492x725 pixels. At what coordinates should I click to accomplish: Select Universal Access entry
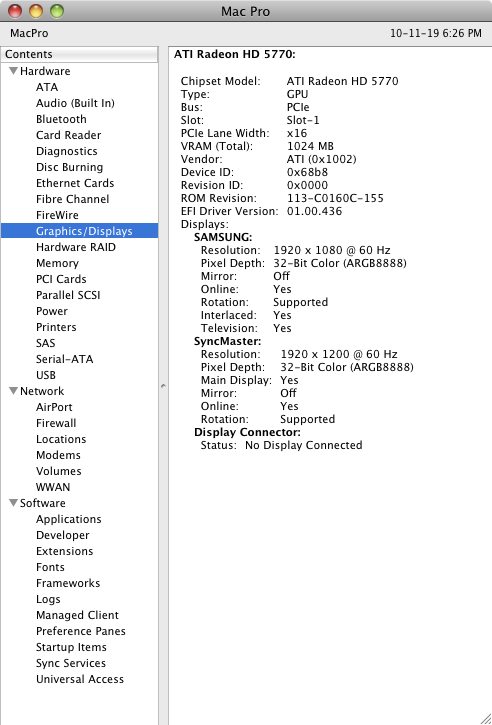80,679
